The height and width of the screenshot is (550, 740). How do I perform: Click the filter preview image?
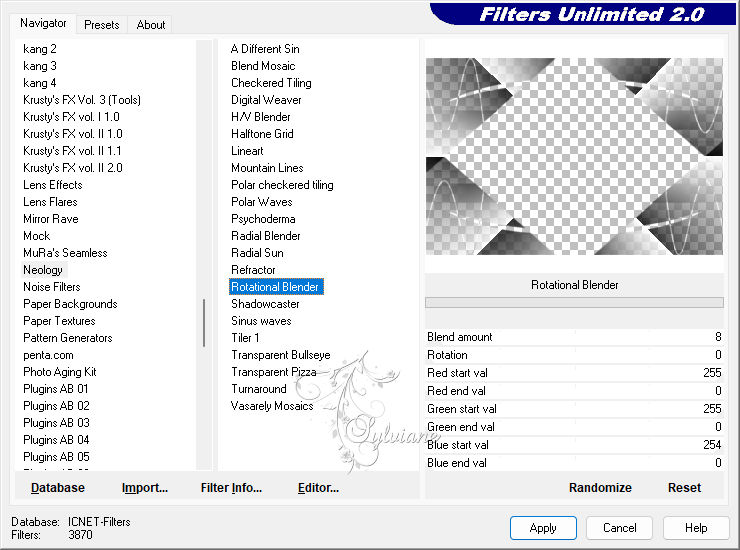574,156
